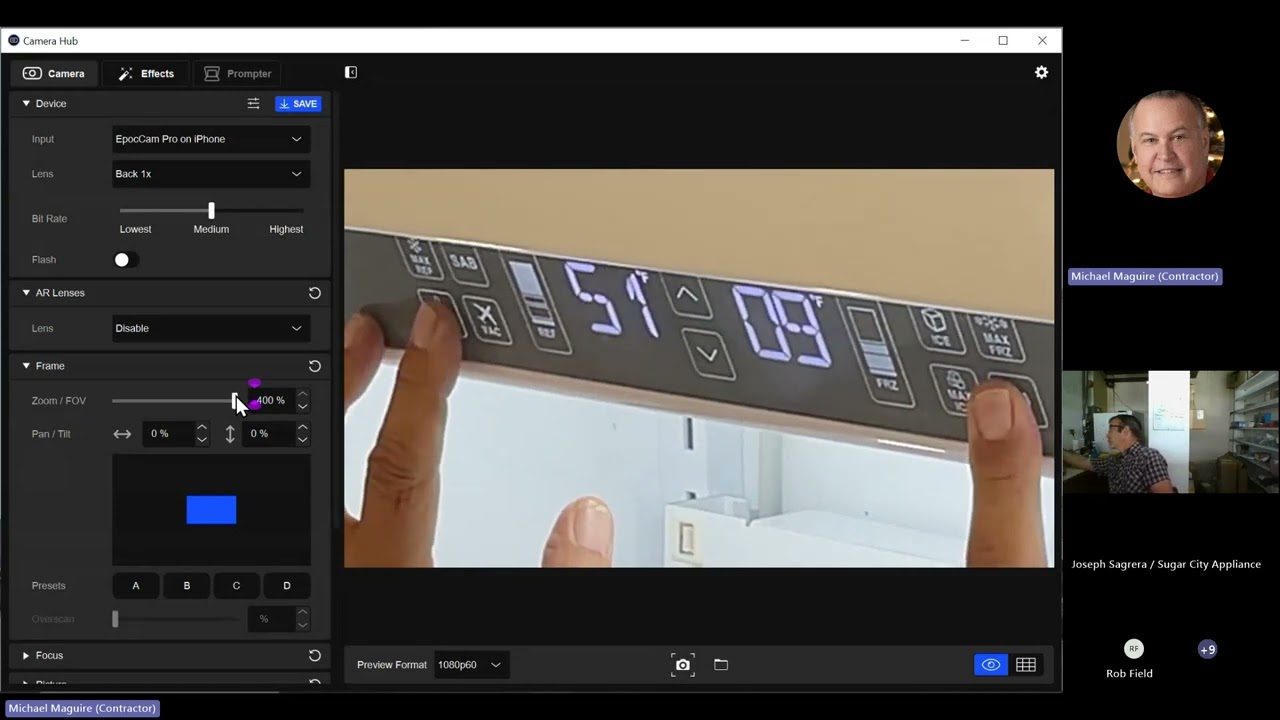Open Device profile adjustments icon
The width and height of the screenshot is (1280, 720).
click(x=253, y=103)
